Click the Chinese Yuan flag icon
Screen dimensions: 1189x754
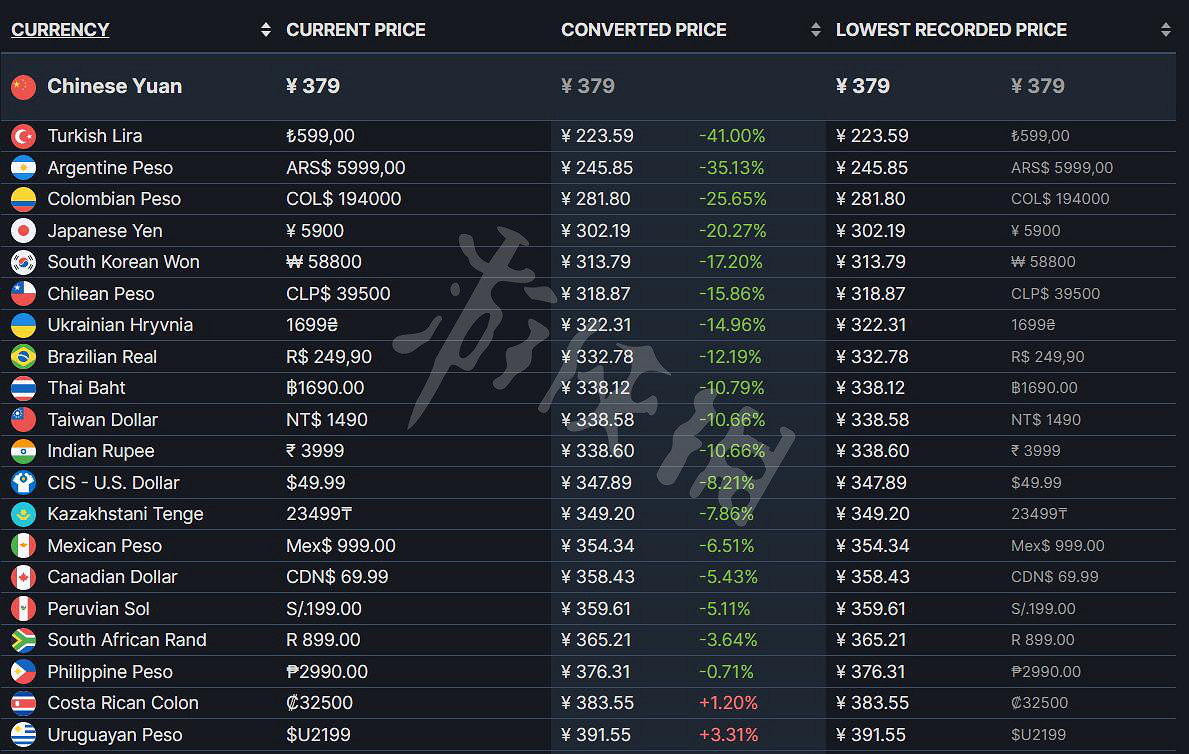click(24, 87)
